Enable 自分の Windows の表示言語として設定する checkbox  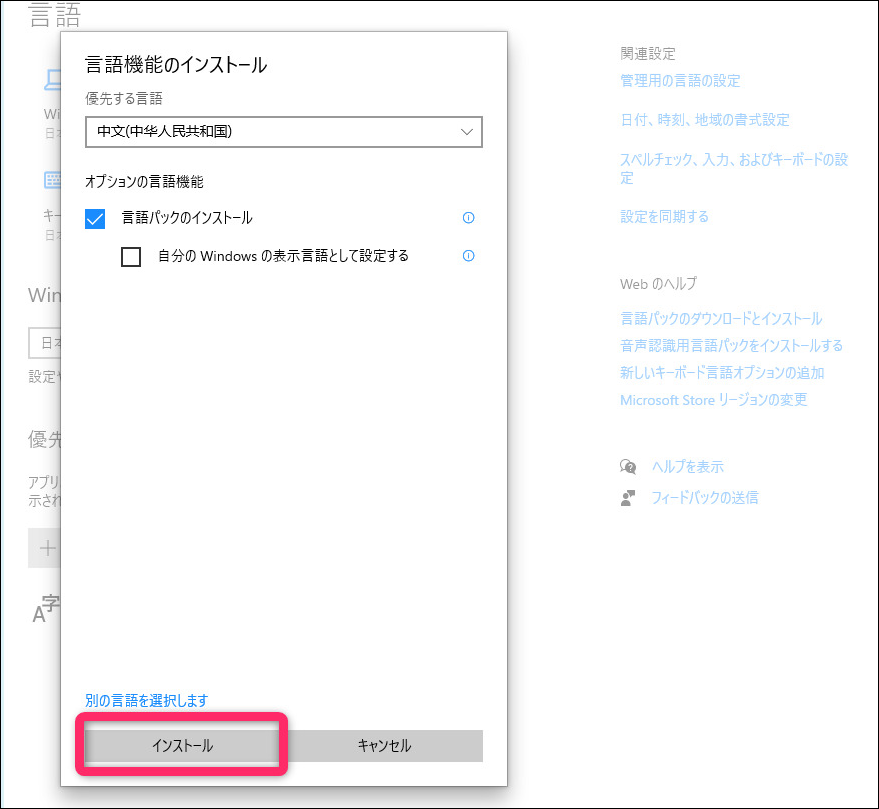pyautogui.click(x=131, y=257)
